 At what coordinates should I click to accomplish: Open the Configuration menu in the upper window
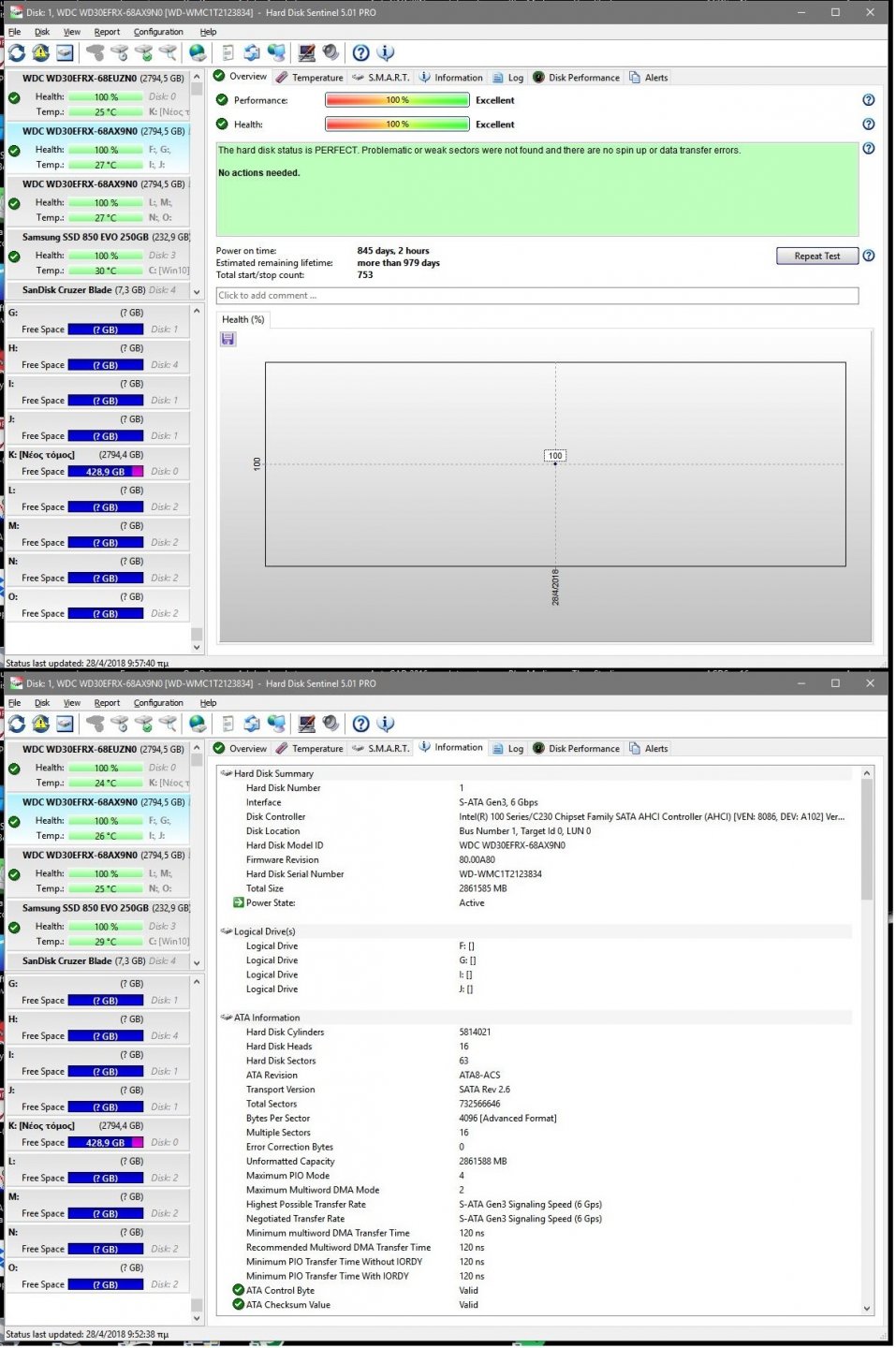click(x=158, y=32)
